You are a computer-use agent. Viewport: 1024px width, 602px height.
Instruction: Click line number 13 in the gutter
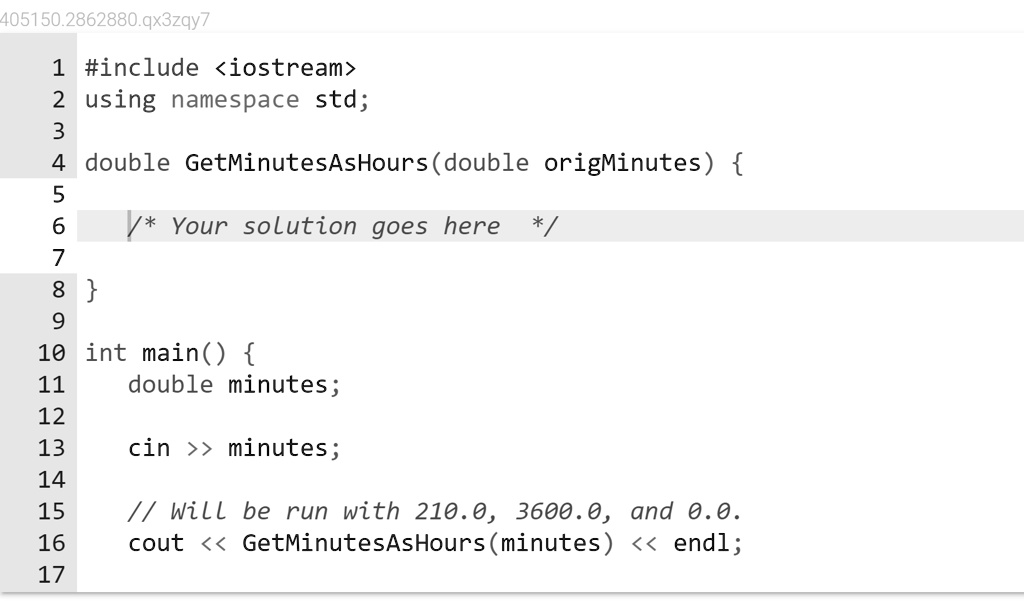(52, 448)
